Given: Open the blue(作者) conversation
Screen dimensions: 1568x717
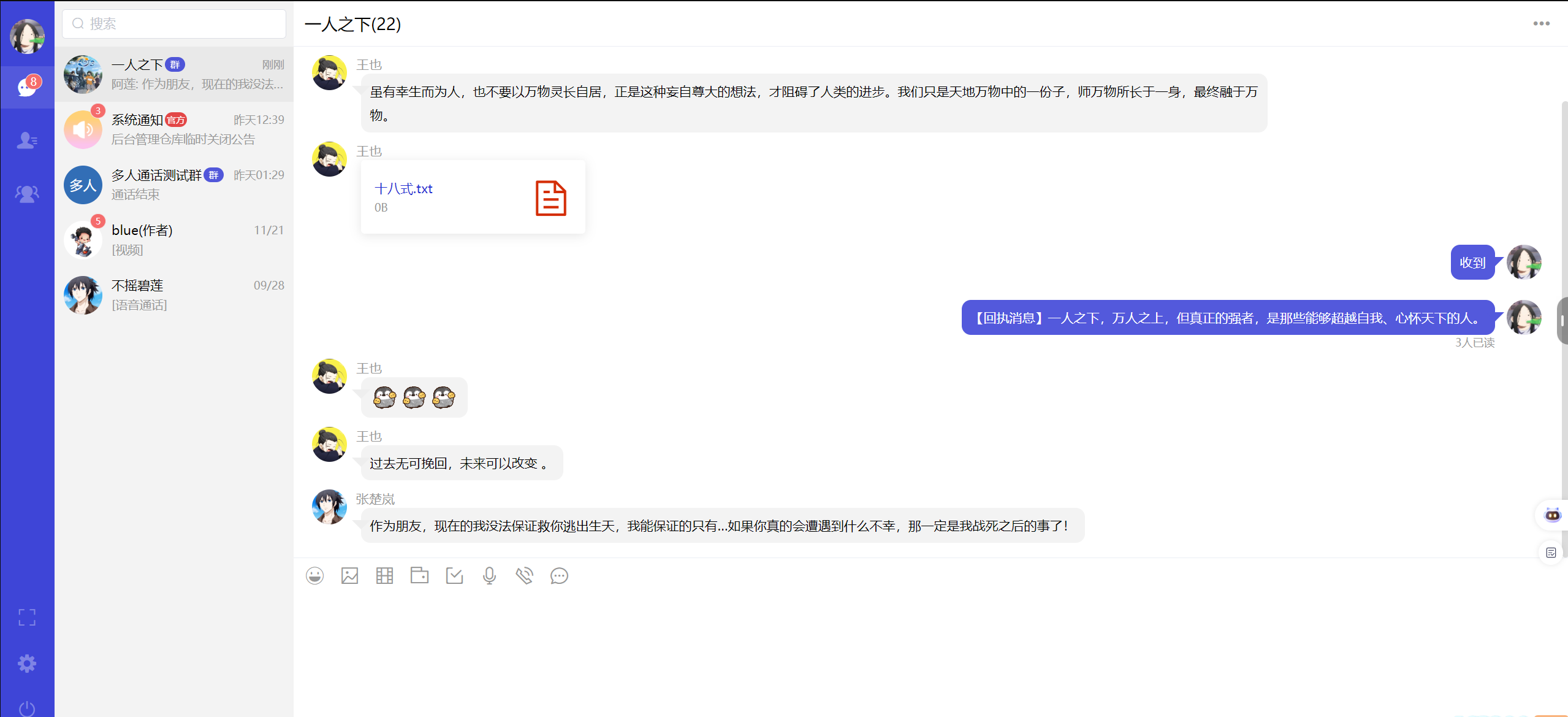Looking at the screenshot, I should tap(174, 240).
